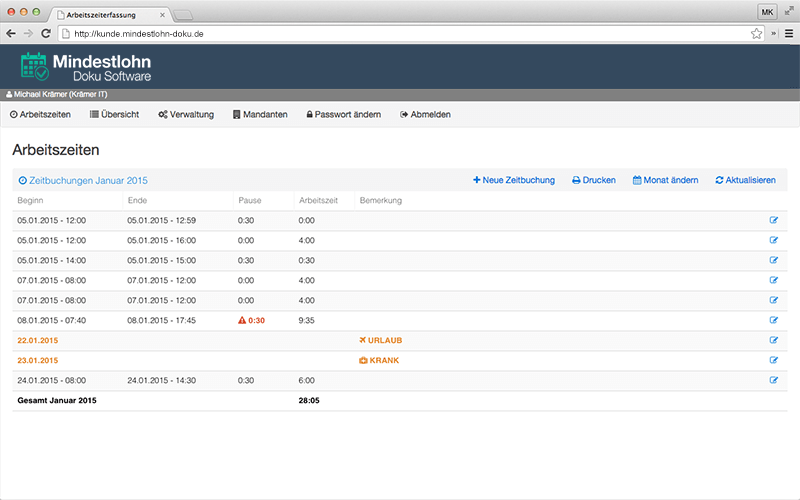Open the Übersicht menu item
This screenshot has height=500, width=800.
(x=114, y=114)
